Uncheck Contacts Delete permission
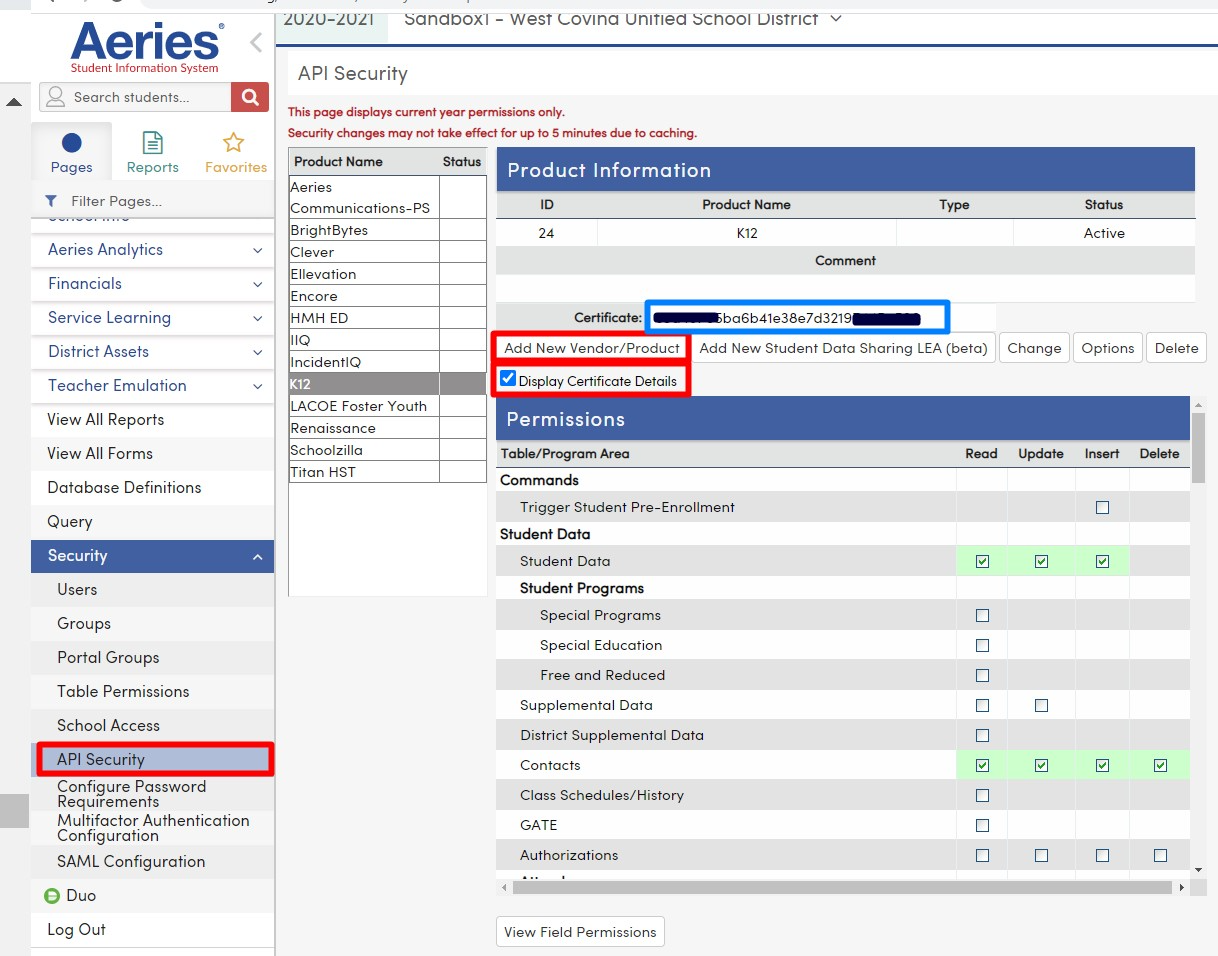Viewport: 1218px width, 956px height. coord(1160,765)
